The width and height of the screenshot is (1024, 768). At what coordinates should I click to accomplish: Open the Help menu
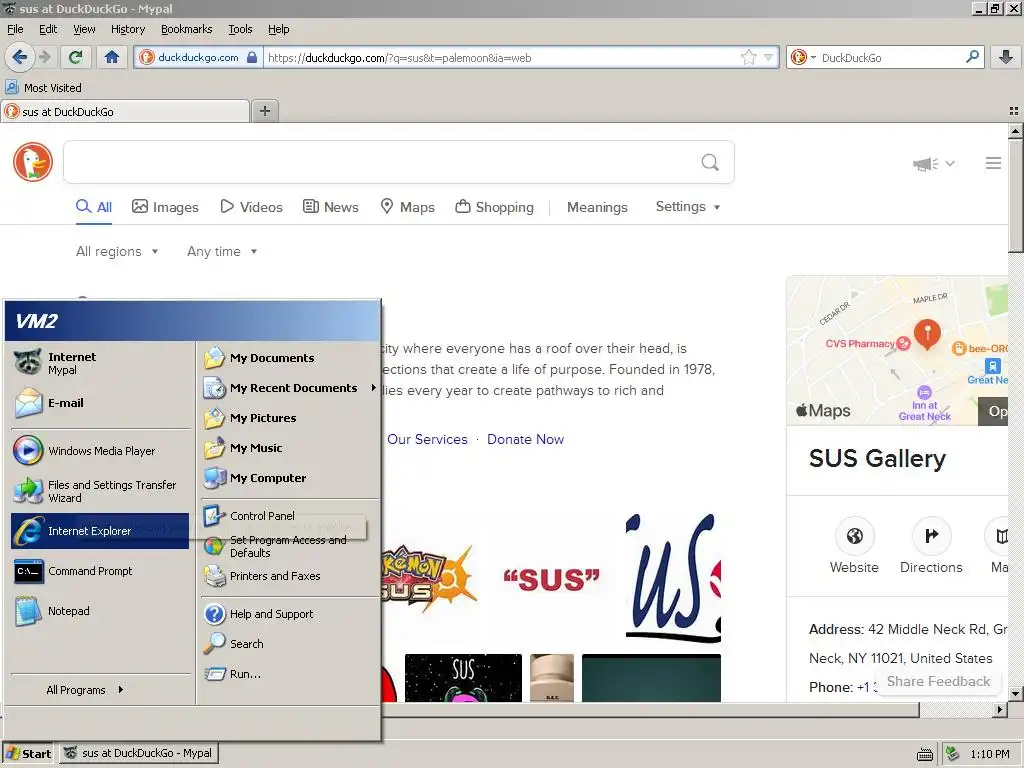tap(278, 29)
